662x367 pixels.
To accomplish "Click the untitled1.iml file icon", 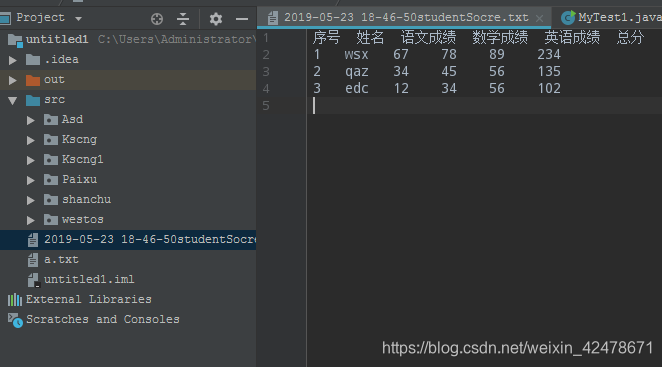I will pyautogui.click(x=33, y=280).
